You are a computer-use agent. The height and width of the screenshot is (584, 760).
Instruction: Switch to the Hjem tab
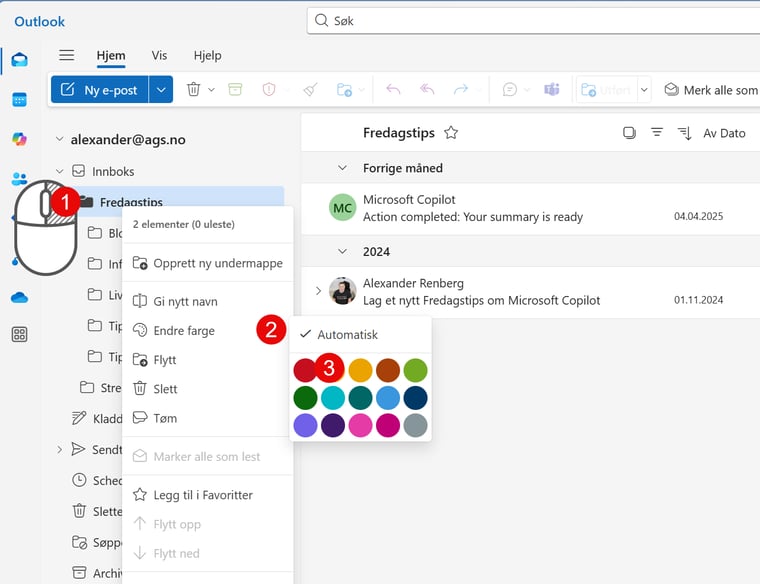pos(111,56)
